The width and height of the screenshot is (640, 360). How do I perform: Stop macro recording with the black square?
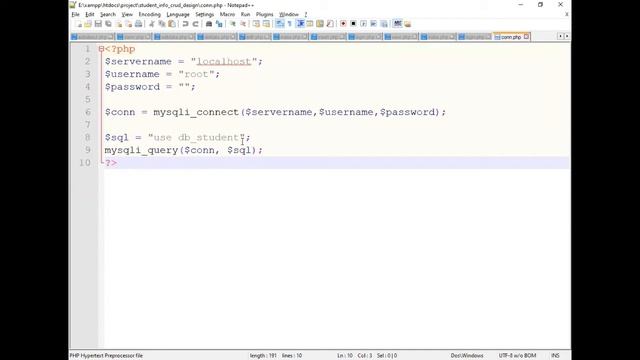(x=353, y=24)
